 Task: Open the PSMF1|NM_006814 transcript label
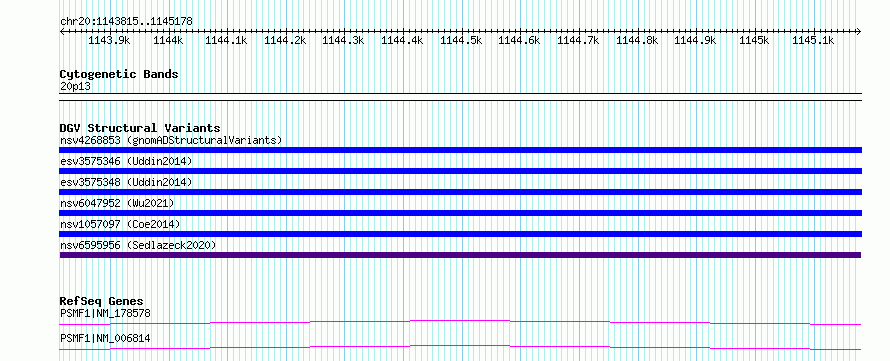coord(105,338)
